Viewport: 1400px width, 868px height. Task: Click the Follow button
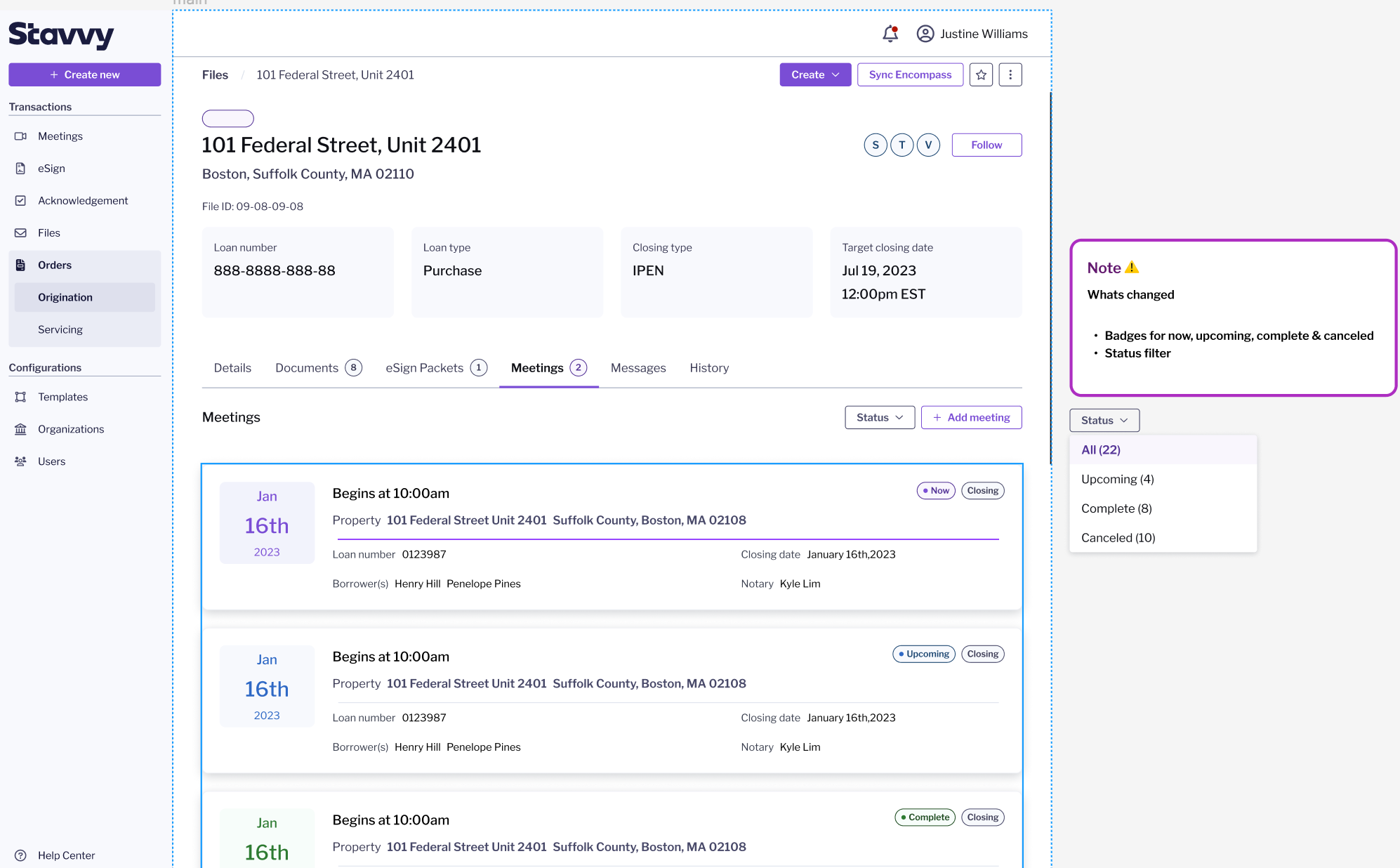pyautogui.click(x=986, y=145)
